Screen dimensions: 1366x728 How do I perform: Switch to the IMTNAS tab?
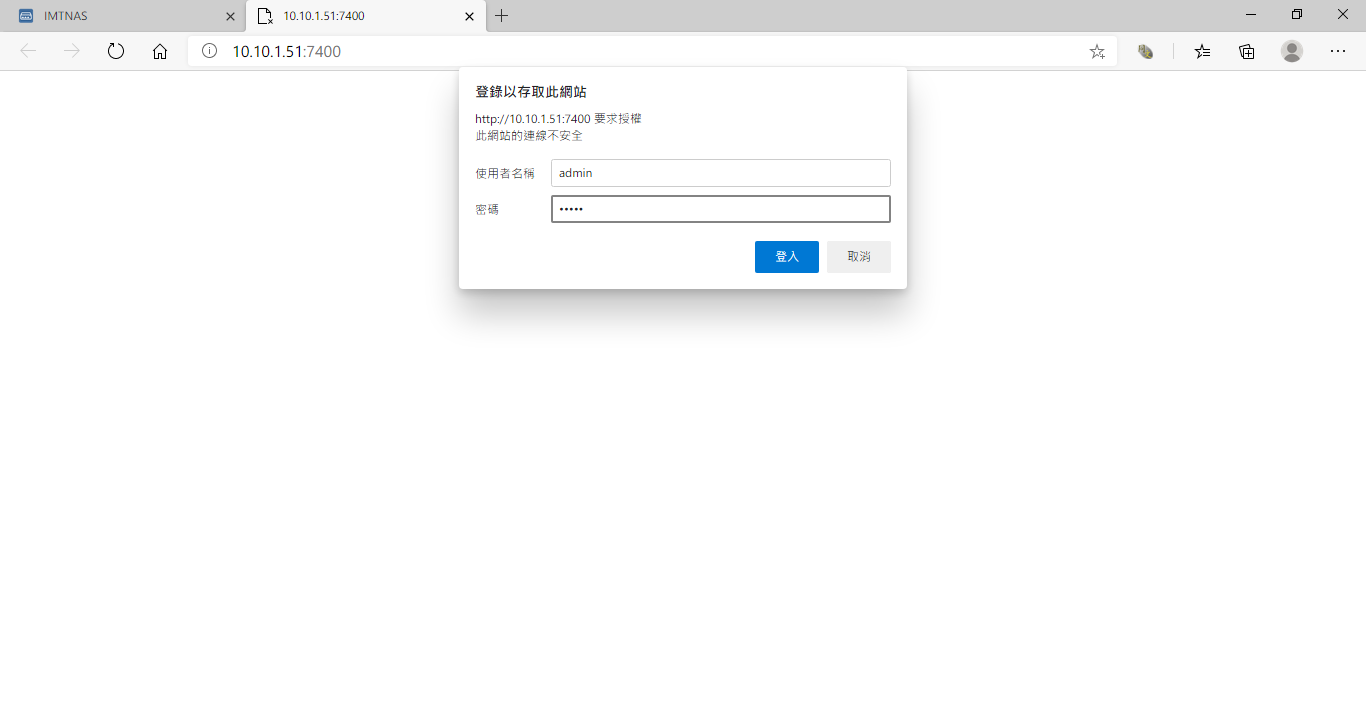pos(123,16)
